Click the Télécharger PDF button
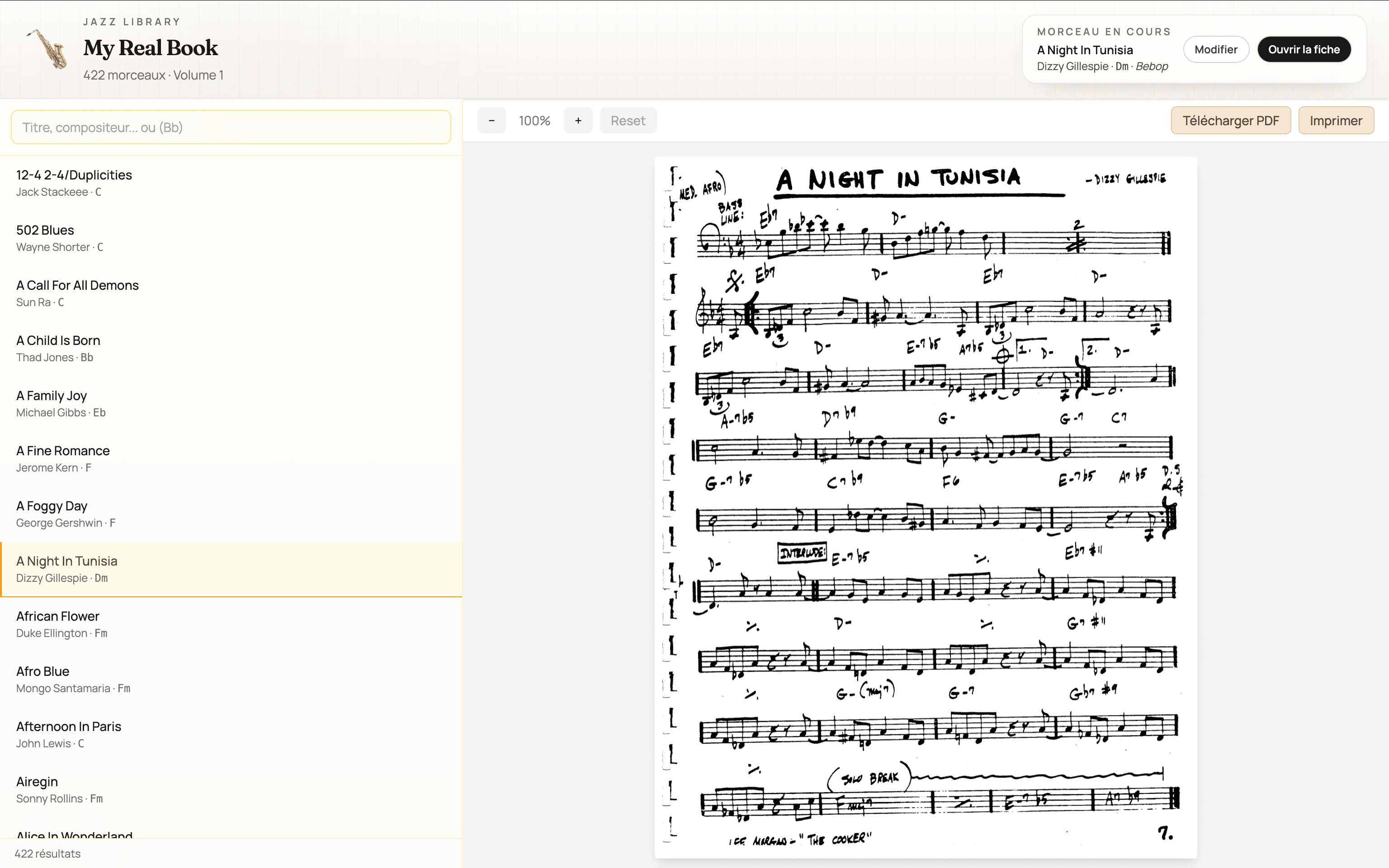 coord(1231,121)
